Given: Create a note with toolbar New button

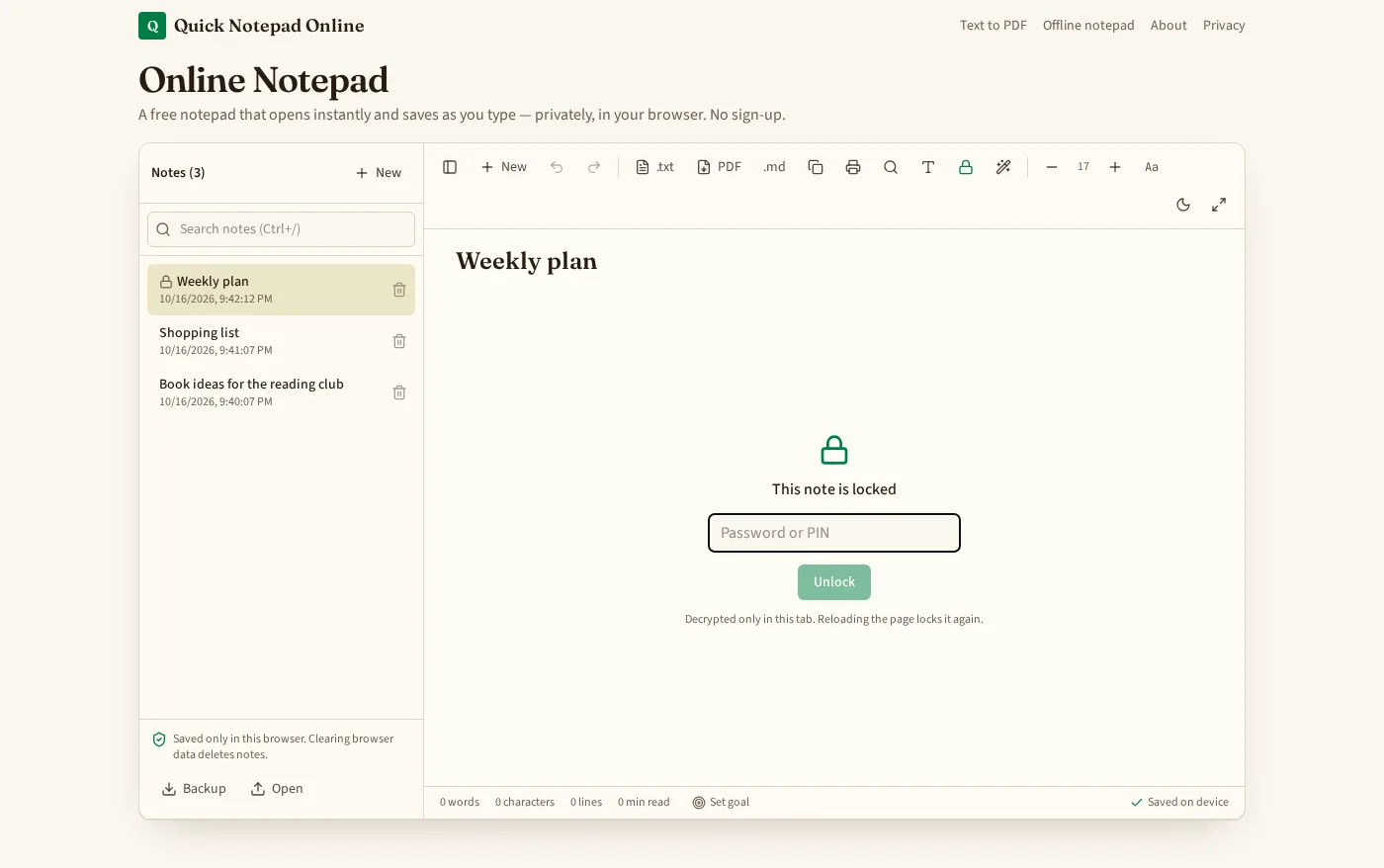Looking at the screenshot, I should 504,167.
